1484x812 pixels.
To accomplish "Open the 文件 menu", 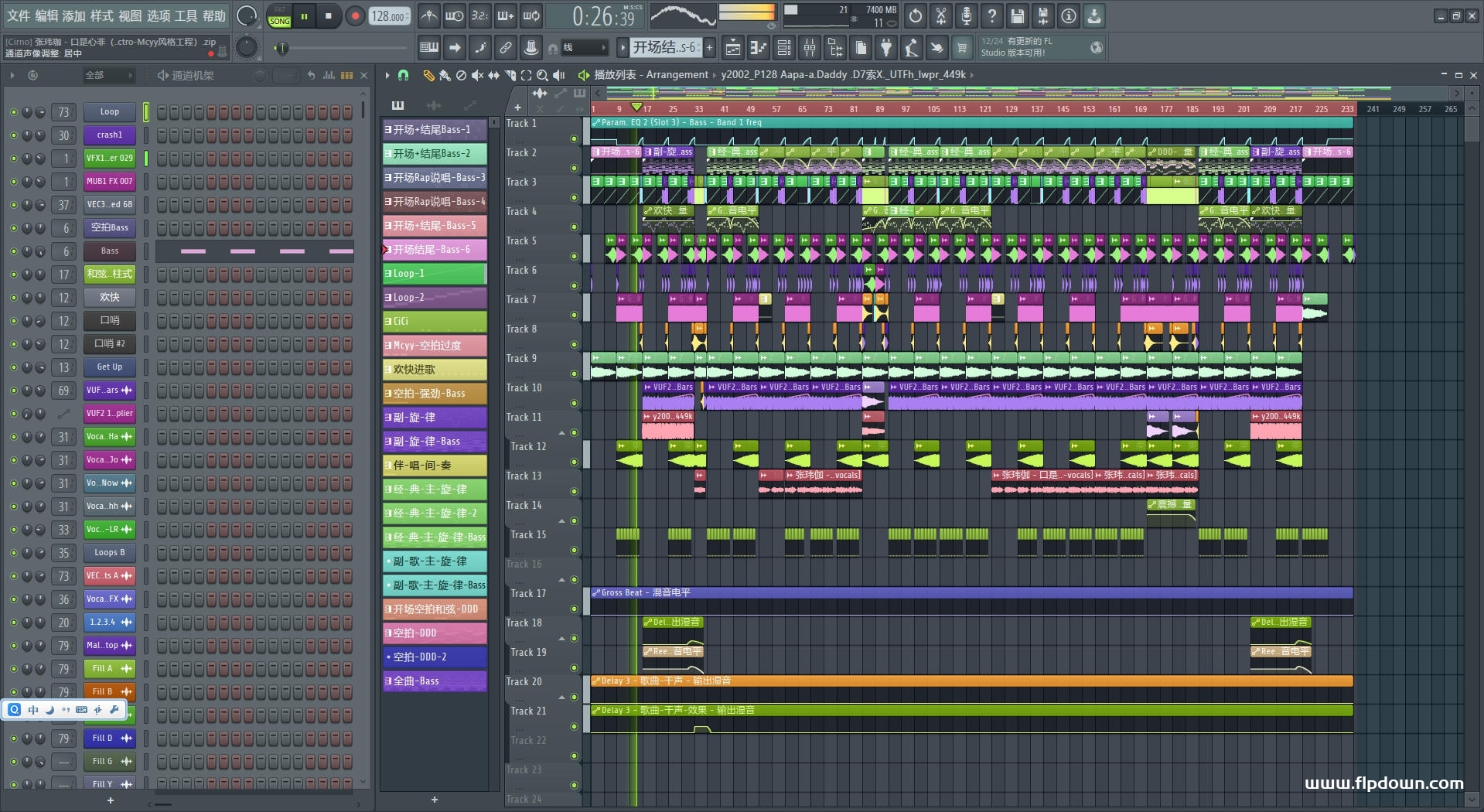I will coord(19,16).
